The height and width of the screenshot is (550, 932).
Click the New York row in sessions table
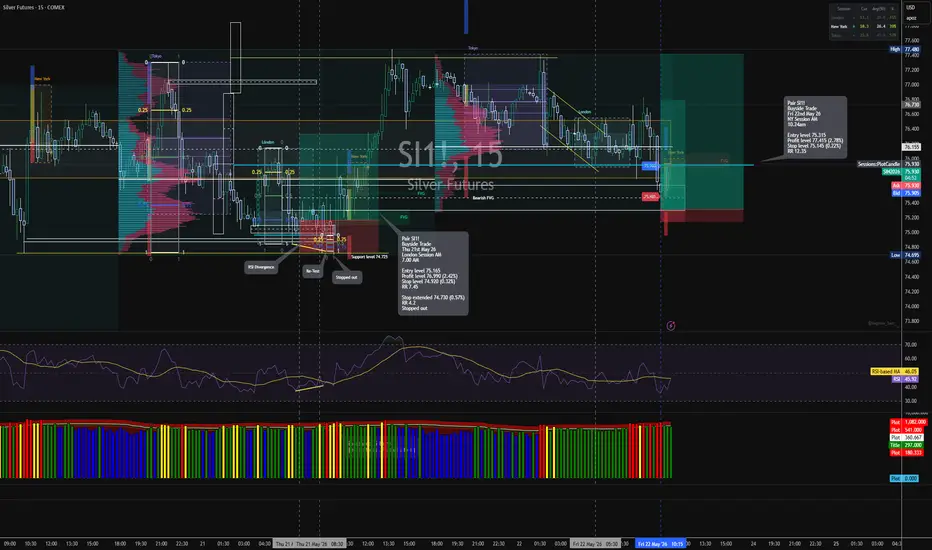click(864, 26)
